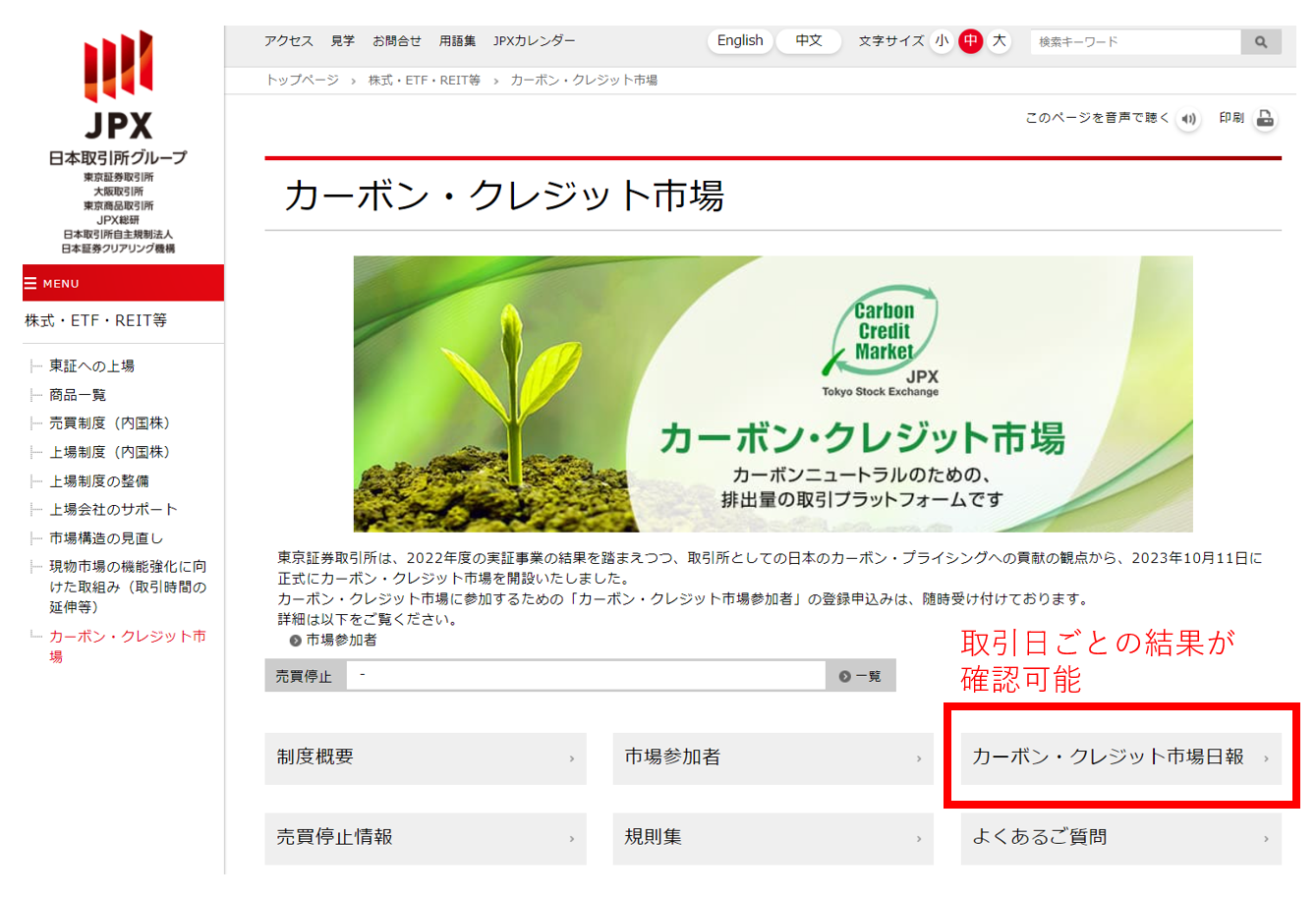The width and height of the screenshot is (1316, 897).
Task: Select 上場制度（内国株） in sidebar
Action: 112,452
